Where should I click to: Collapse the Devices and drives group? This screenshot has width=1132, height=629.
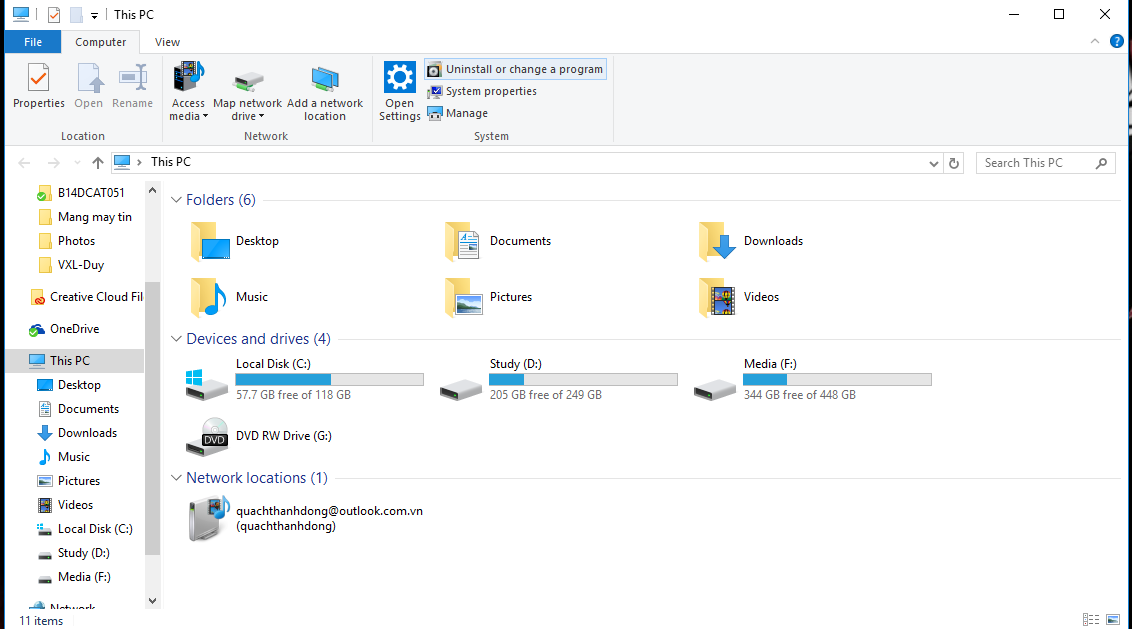[176, 339]
